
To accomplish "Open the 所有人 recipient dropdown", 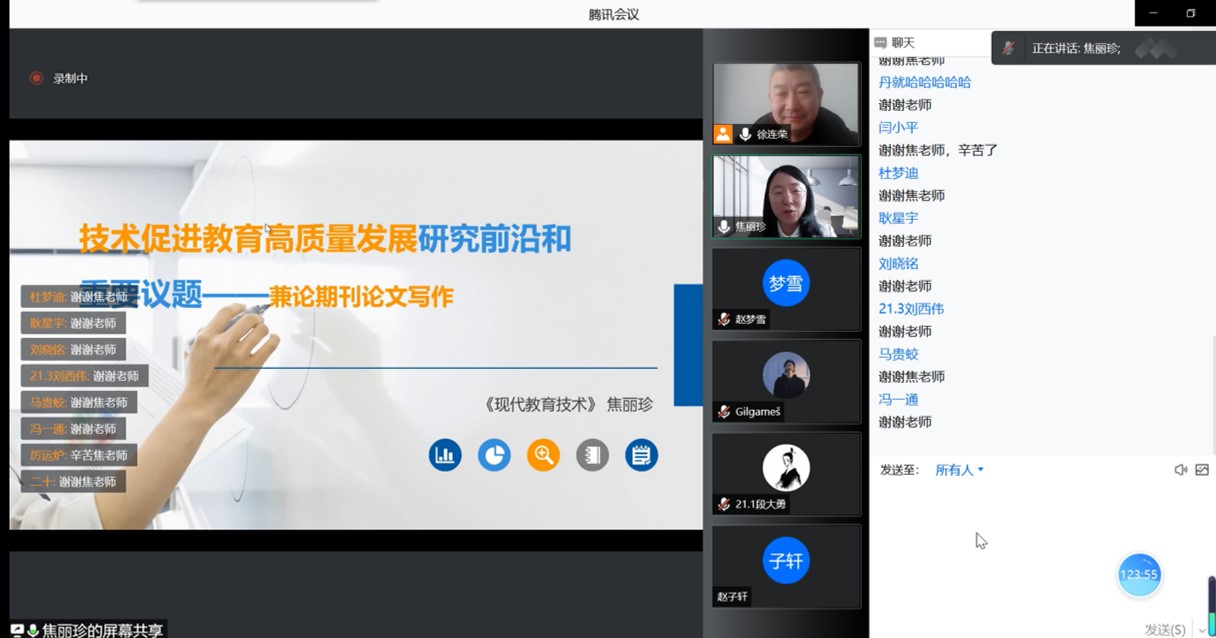I will [x=957, y=469].
